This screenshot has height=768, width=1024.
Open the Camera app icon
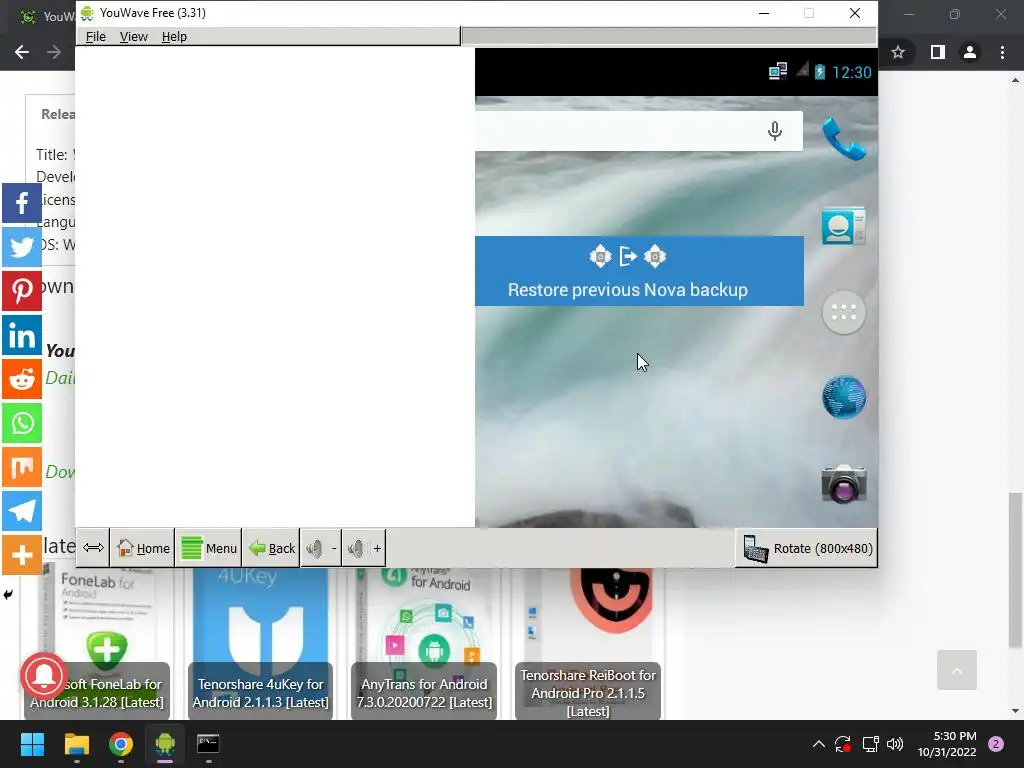point(844,483)
